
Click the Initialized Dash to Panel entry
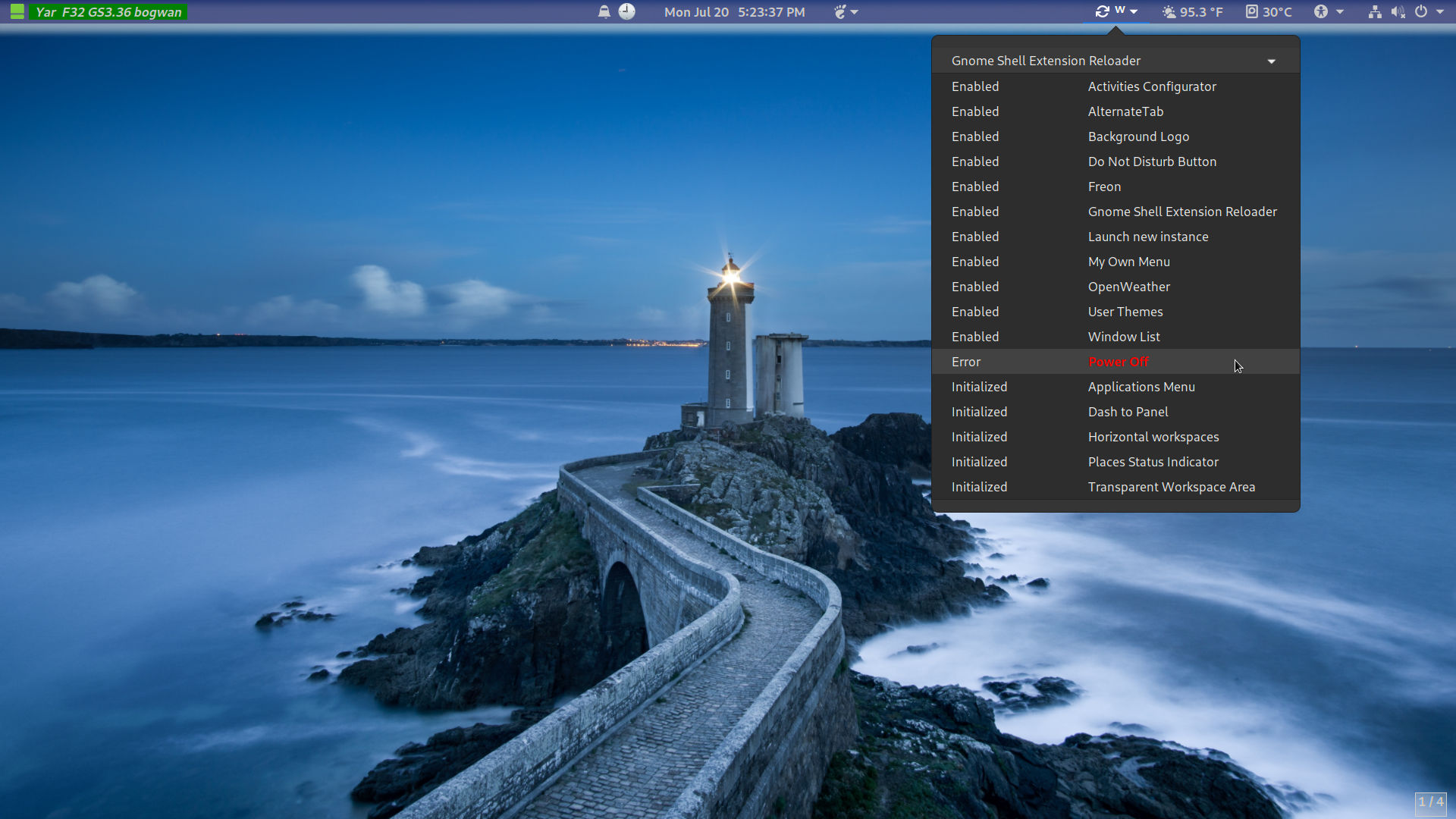[x=1115, y=411]
